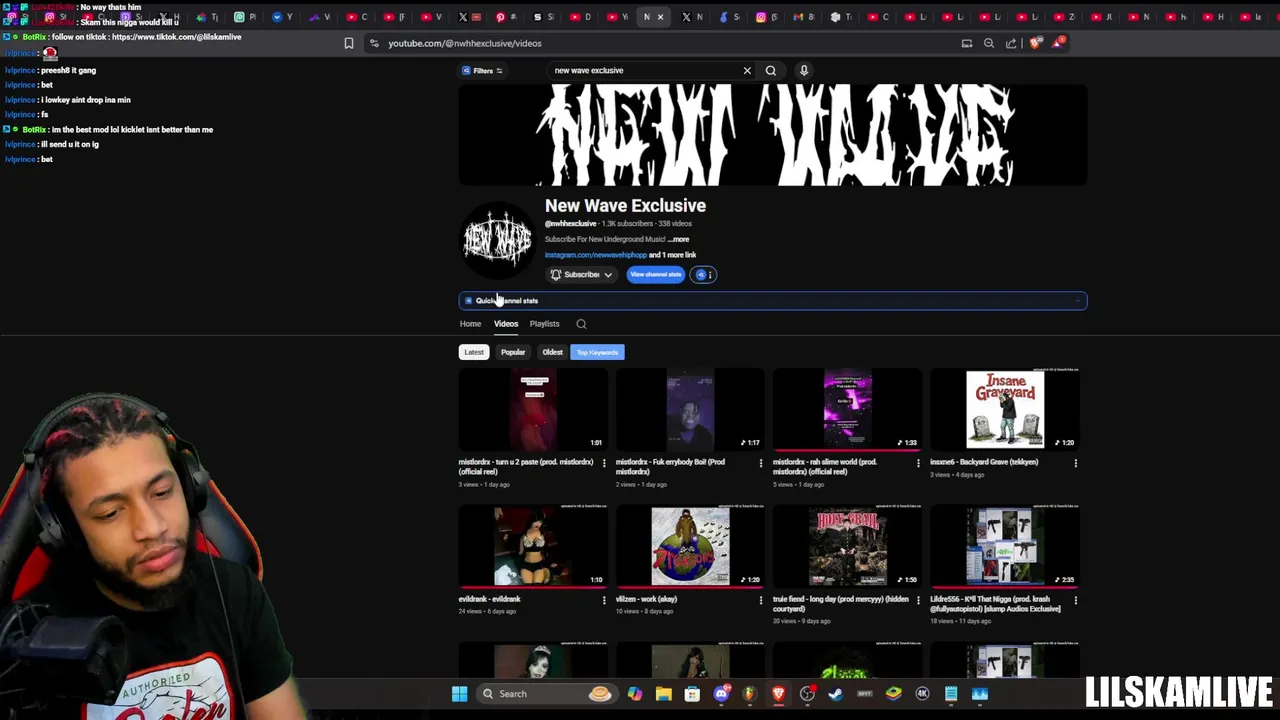
Task: Switch to the Playlists tab
Action: coord(545,324)
